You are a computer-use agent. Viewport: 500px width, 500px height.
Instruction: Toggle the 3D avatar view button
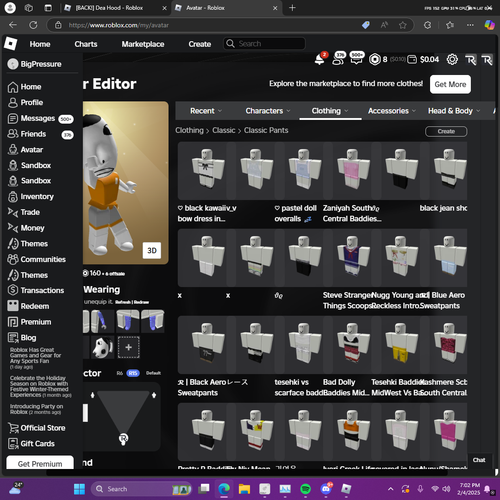coord(152,250)
